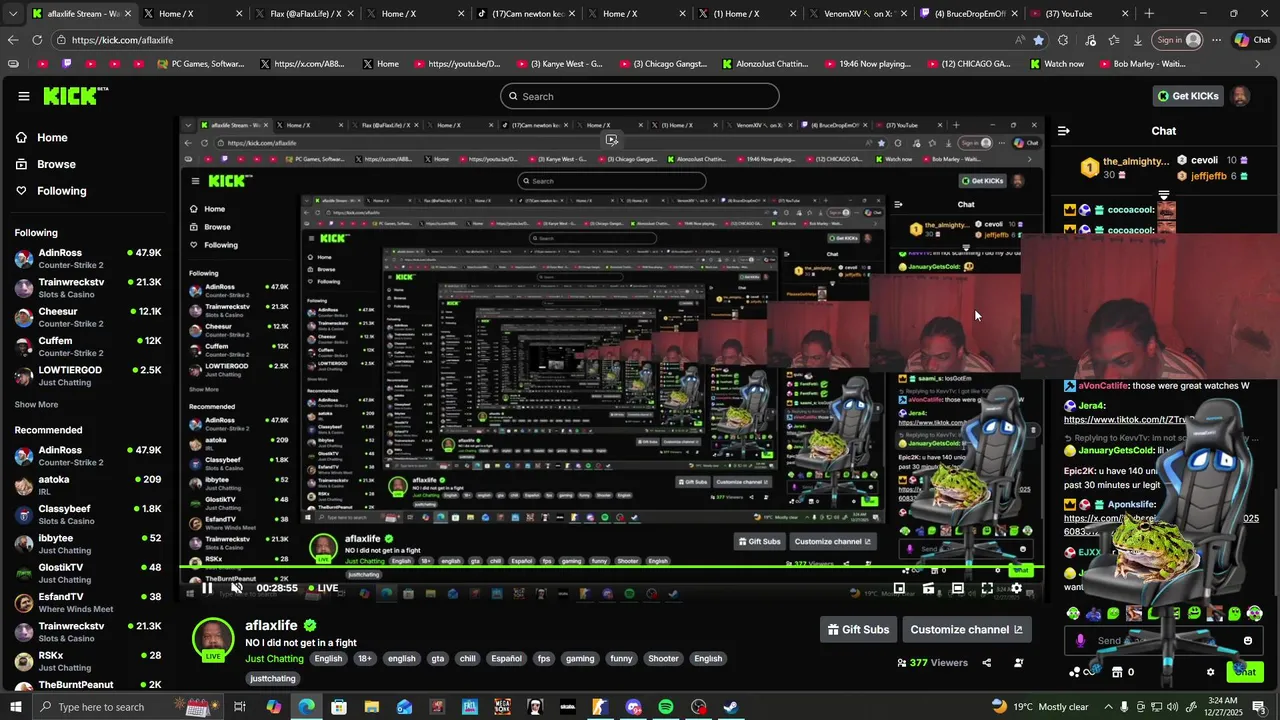Open Favorites list icon in toolbar
Viewport: 1280px width, 720px height.
(x=1114, y=40)
